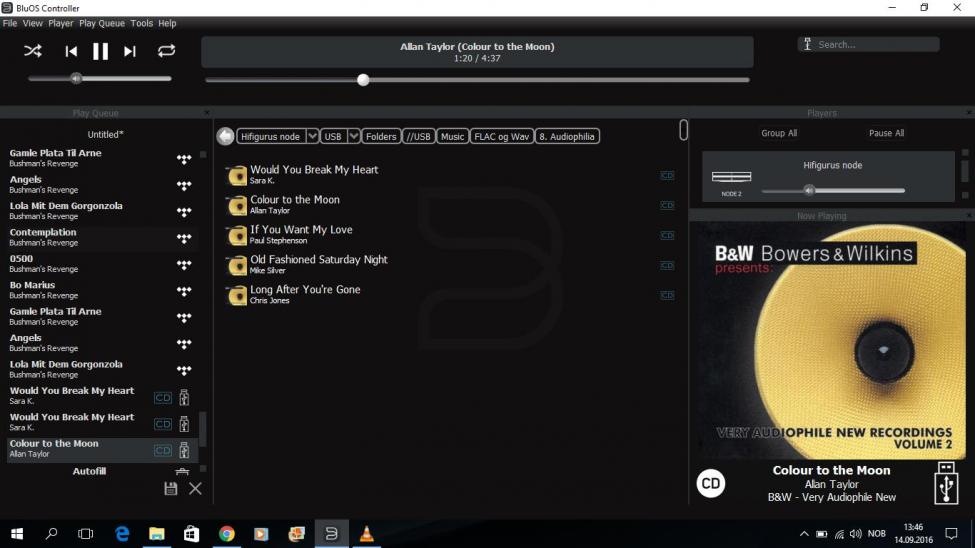Open the Player menu
The width and height of the screenshot is (975, 548).
[60, 23]
